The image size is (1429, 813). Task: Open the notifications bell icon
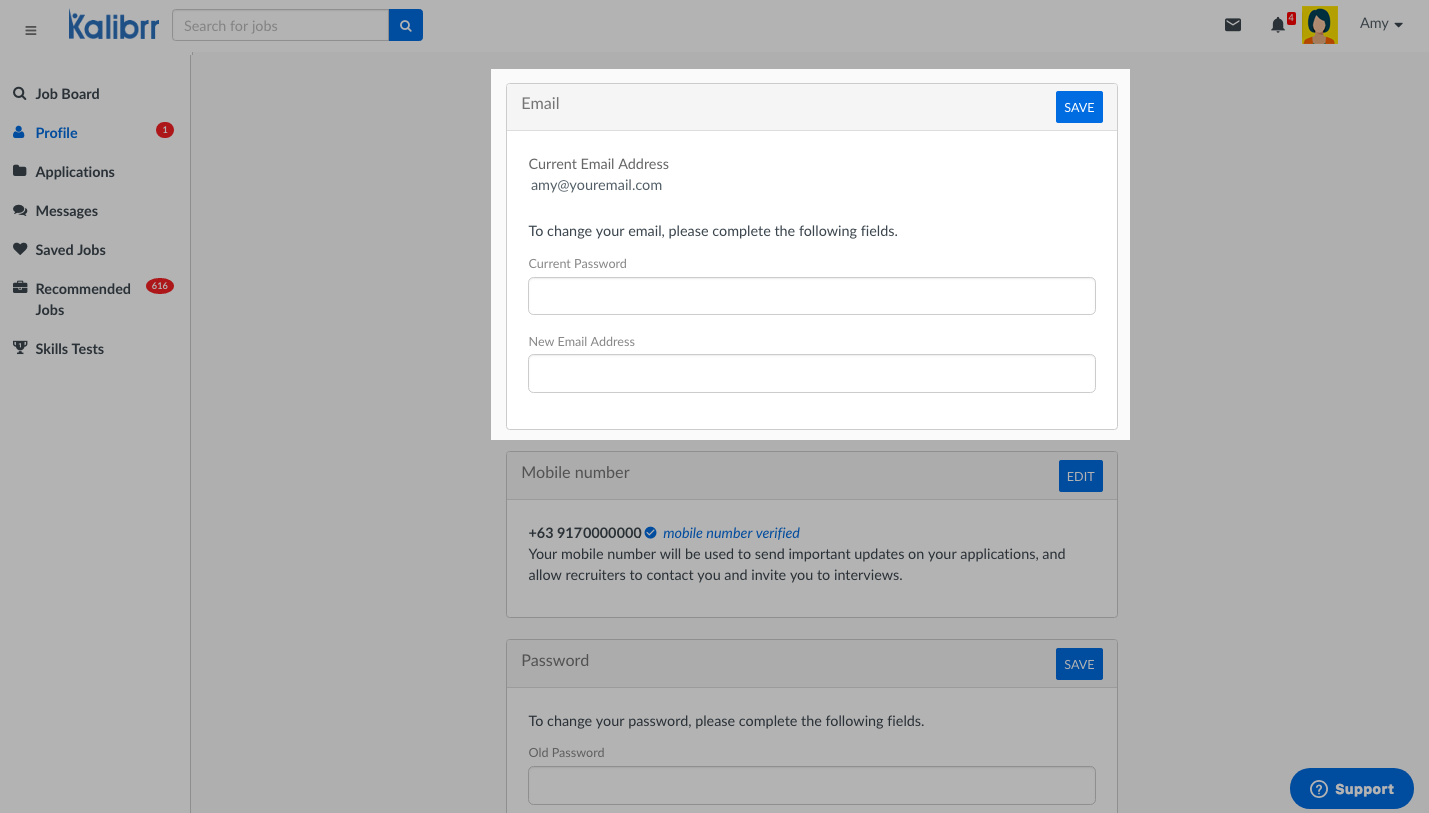1278,25
